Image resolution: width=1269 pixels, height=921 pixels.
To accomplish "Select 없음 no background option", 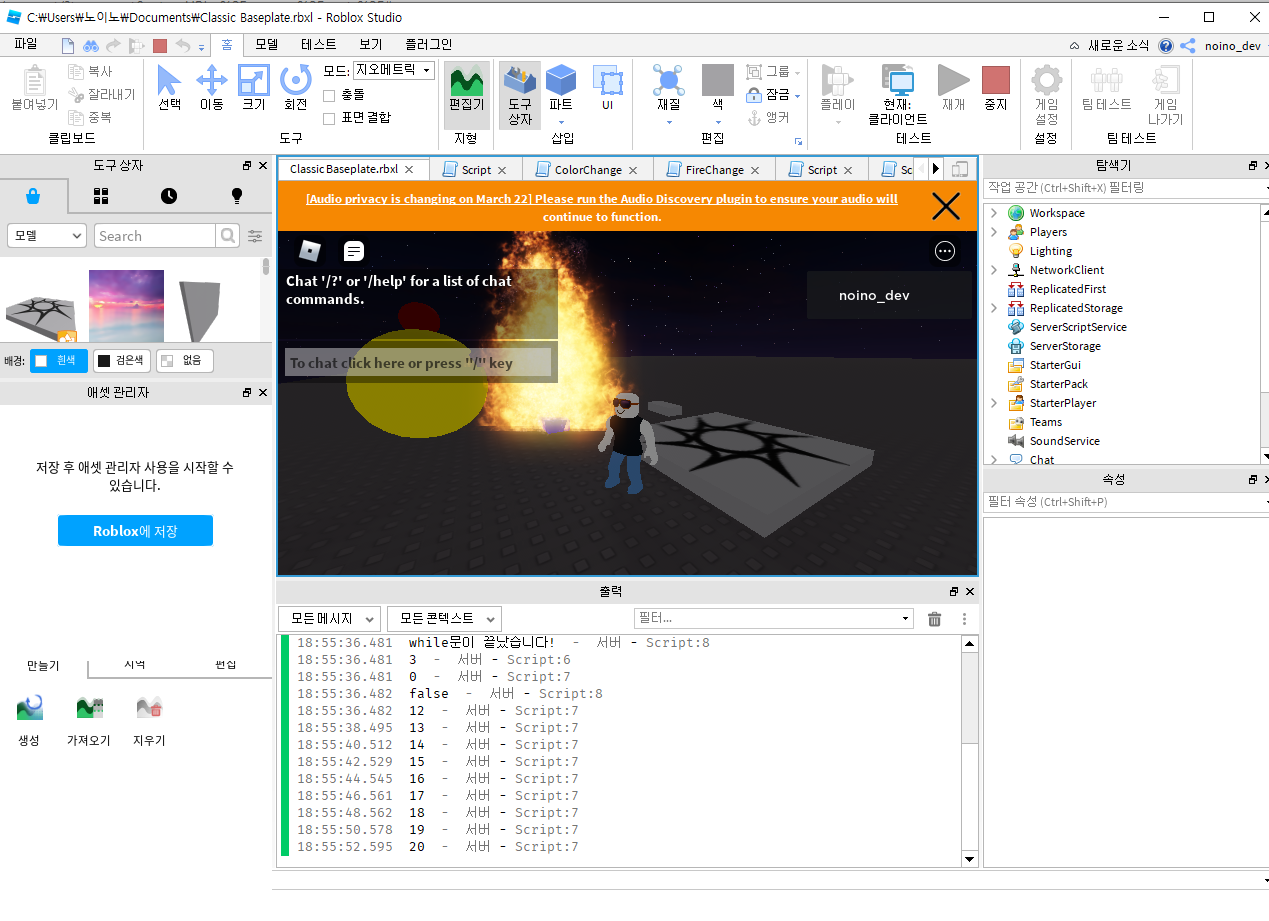I will click(x=185, y=361).
